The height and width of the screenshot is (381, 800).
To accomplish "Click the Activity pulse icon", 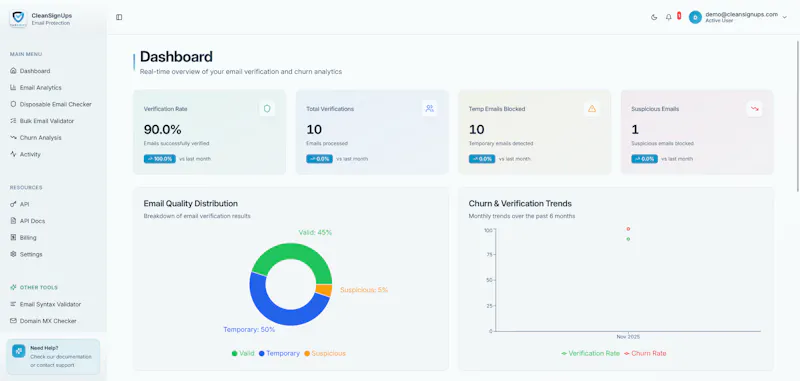I will [x=13, y=154].
